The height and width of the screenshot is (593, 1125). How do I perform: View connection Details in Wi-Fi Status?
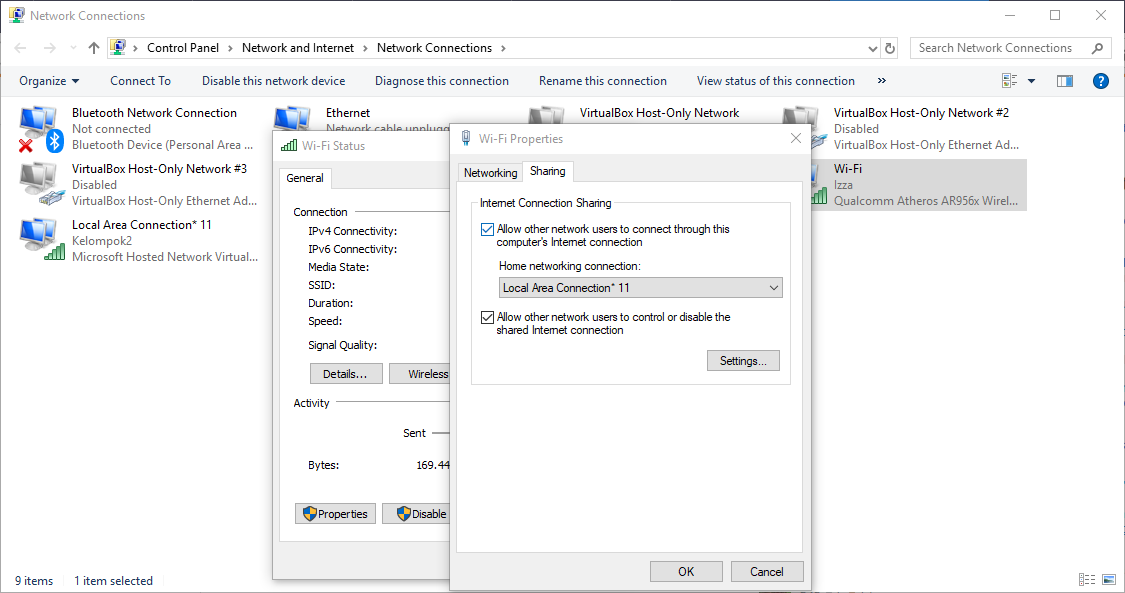[346, 372]
